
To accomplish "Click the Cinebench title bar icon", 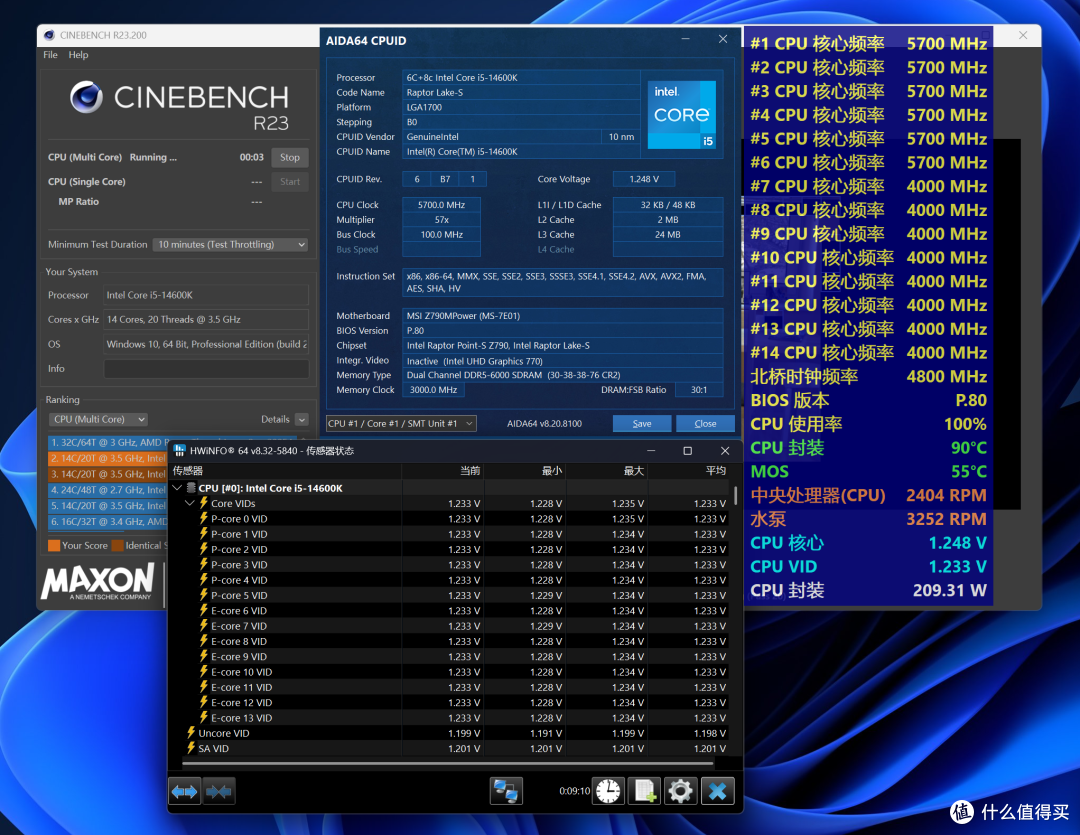I will coord(49,35).
